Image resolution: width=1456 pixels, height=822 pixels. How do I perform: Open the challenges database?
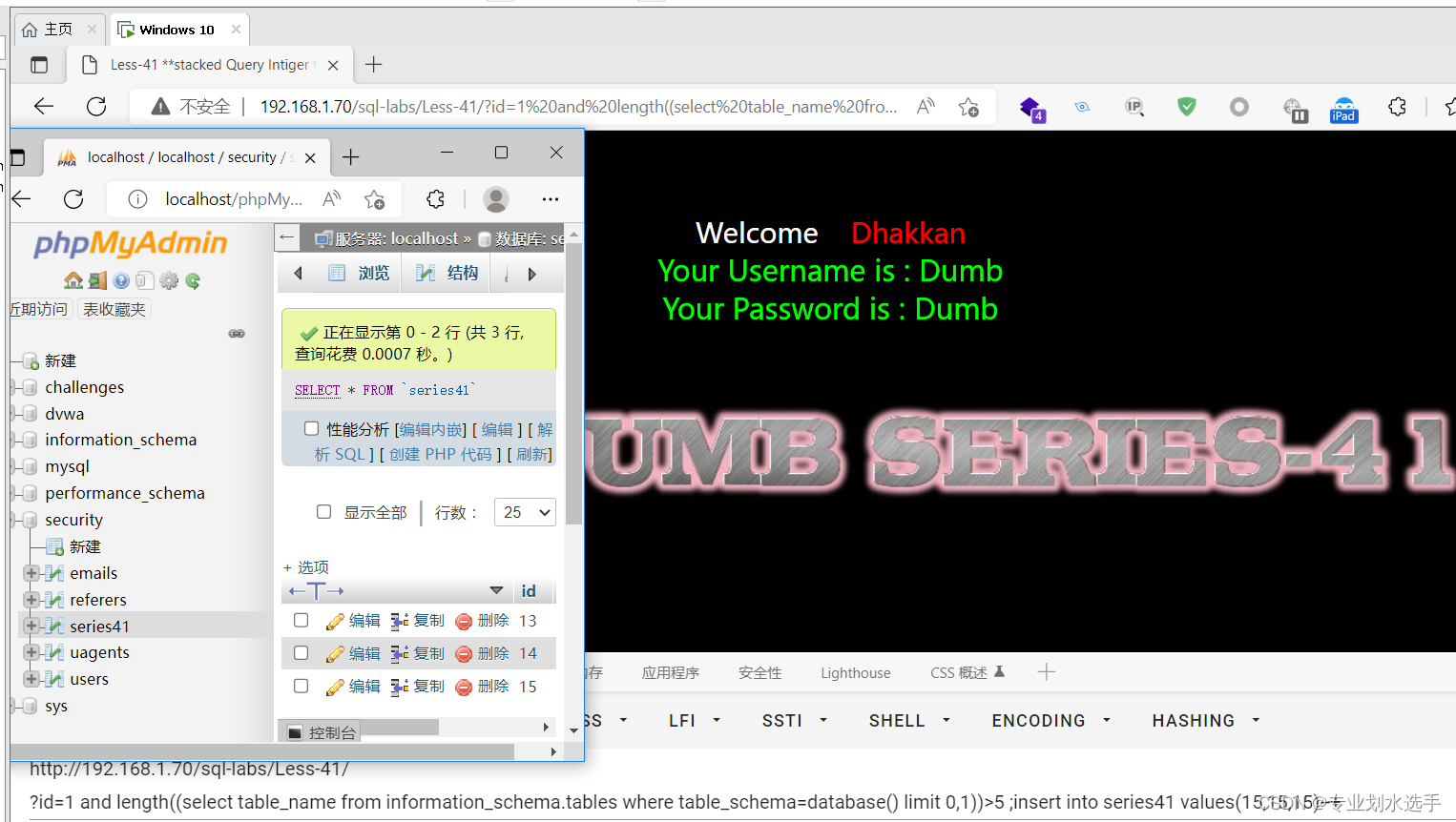(84, 387)
